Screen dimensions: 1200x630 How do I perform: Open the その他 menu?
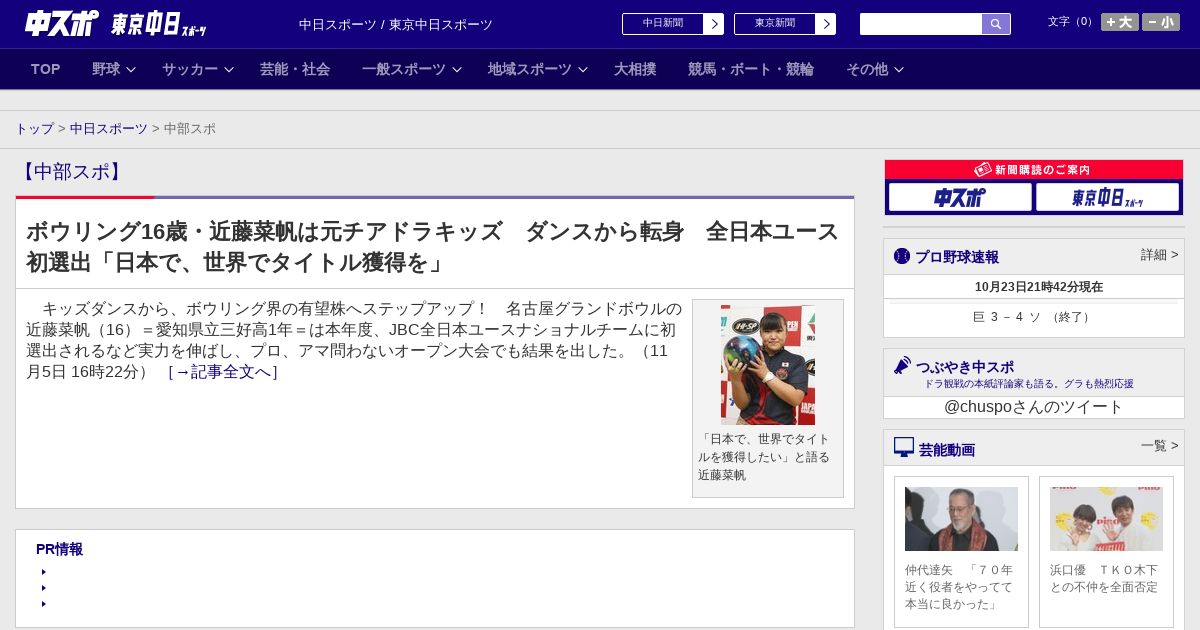click(x=867, y=69)
